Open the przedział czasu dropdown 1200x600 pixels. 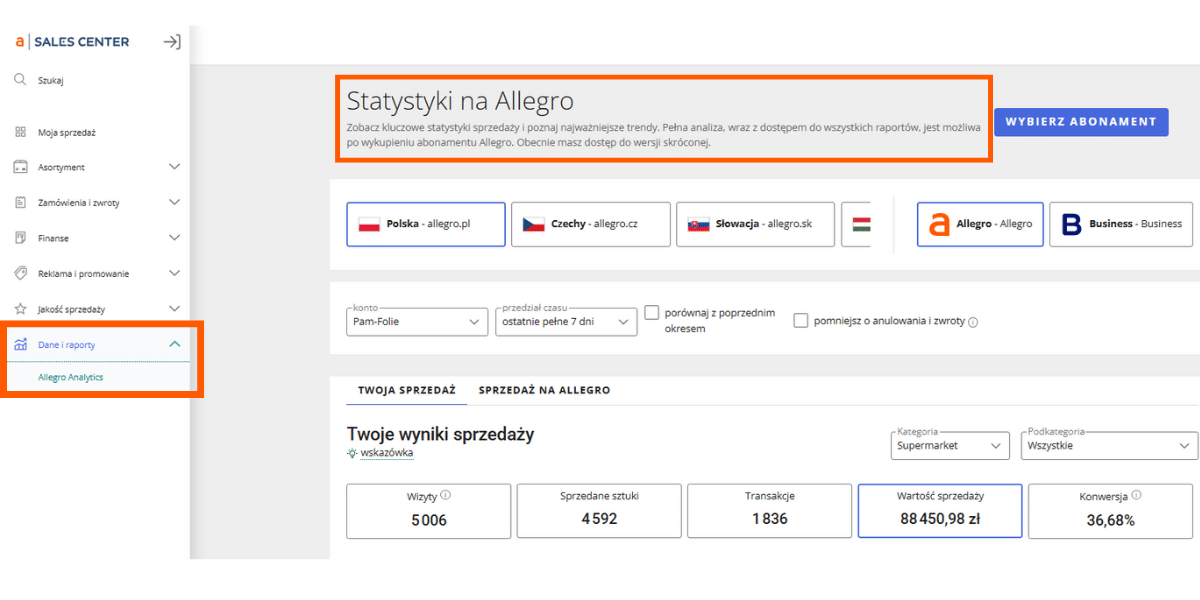point(566,321)
